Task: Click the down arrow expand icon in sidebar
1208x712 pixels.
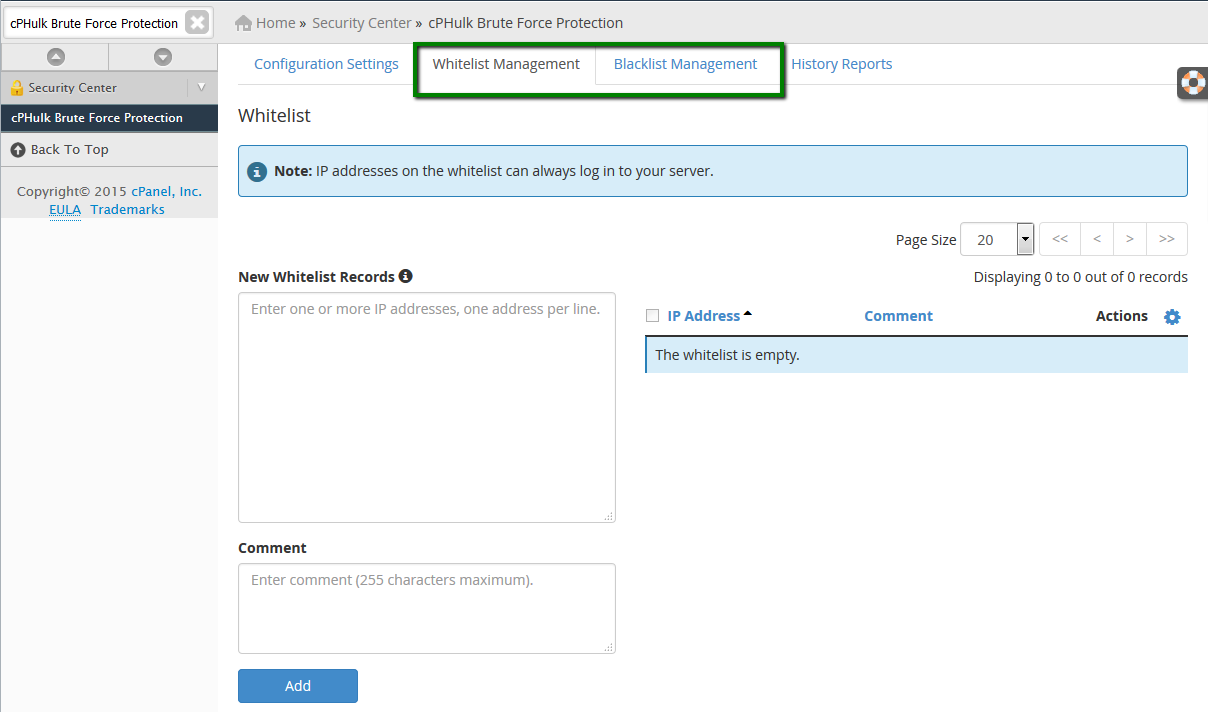Action: 163,57
